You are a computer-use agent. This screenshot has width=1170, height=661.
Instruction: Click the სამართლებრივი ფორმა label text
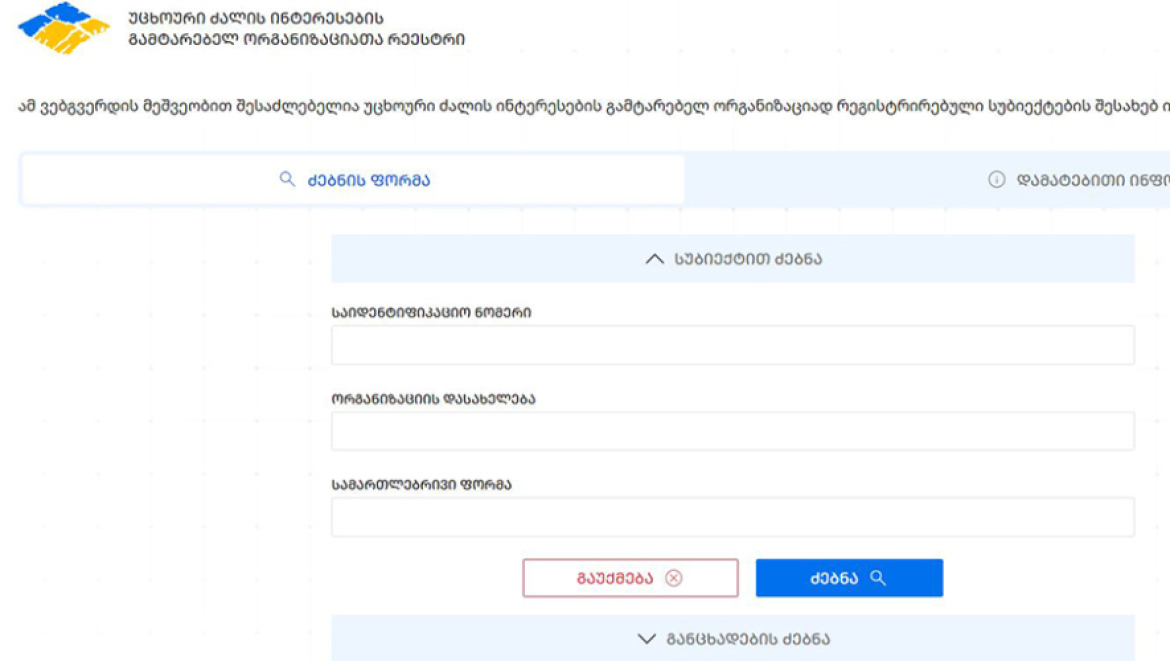(421, 485)
